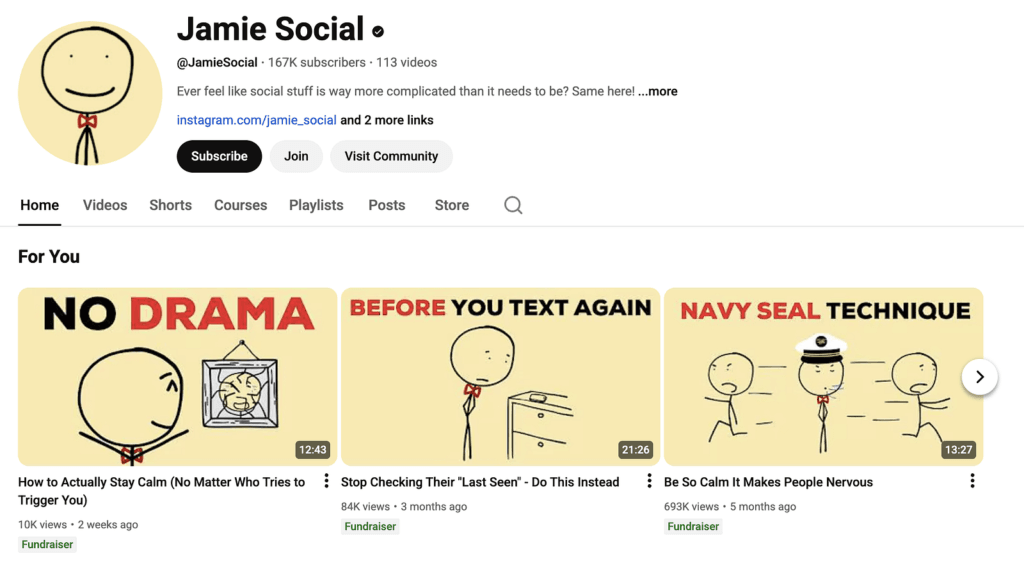Screen dimensions: 1024x568
Task: Open the Navy Seal Technique thumbnail
Action: pyautogui.click(x=823, y=377)
